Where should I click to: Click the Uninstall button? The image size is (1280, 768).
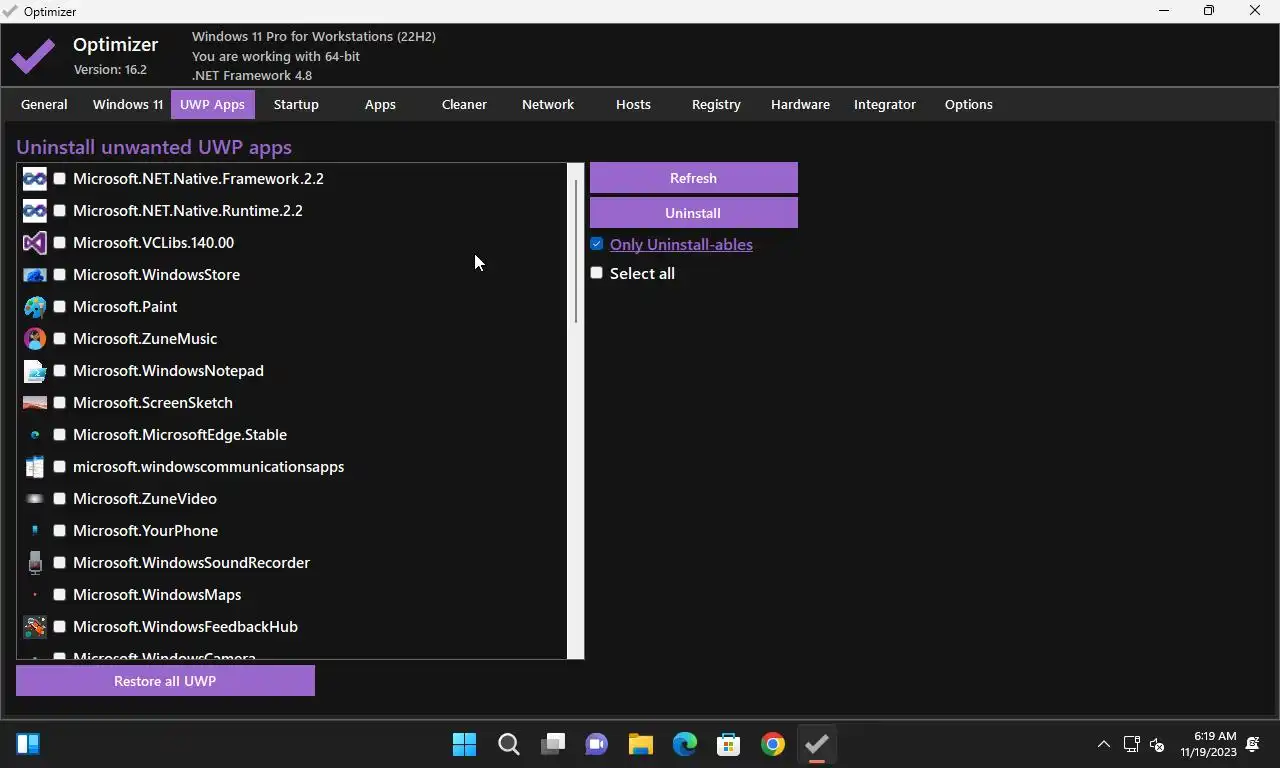[x=693, y=213]
